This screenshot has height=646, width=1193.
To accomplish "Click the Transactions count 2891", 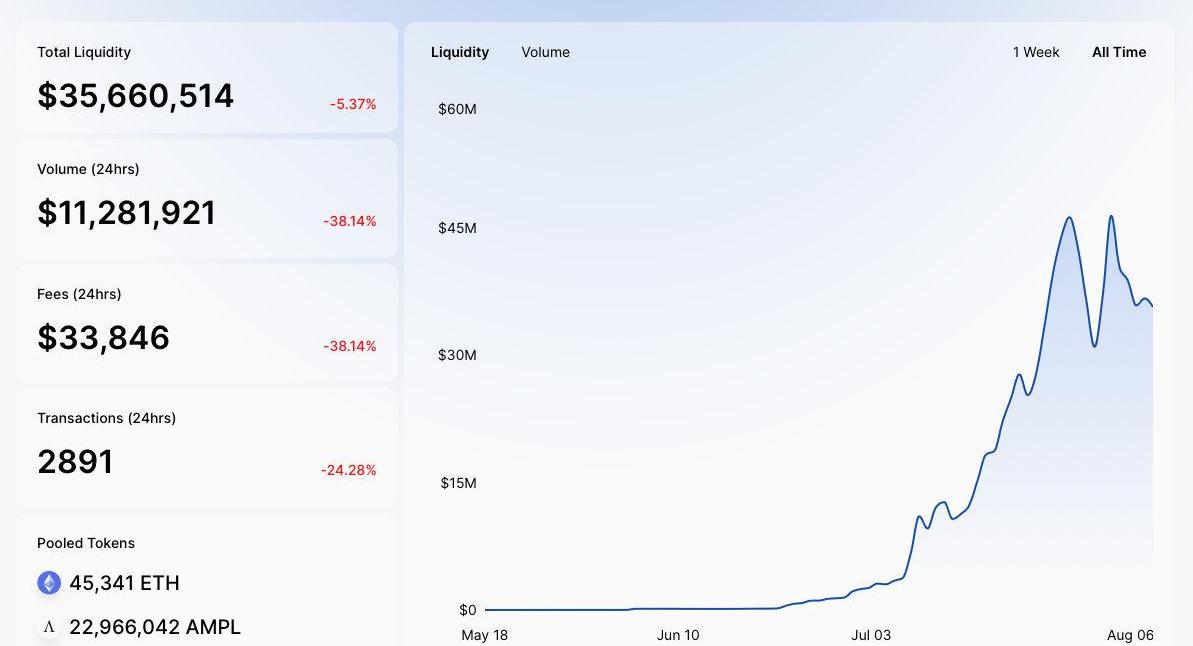I will click(x=75, y=462).
